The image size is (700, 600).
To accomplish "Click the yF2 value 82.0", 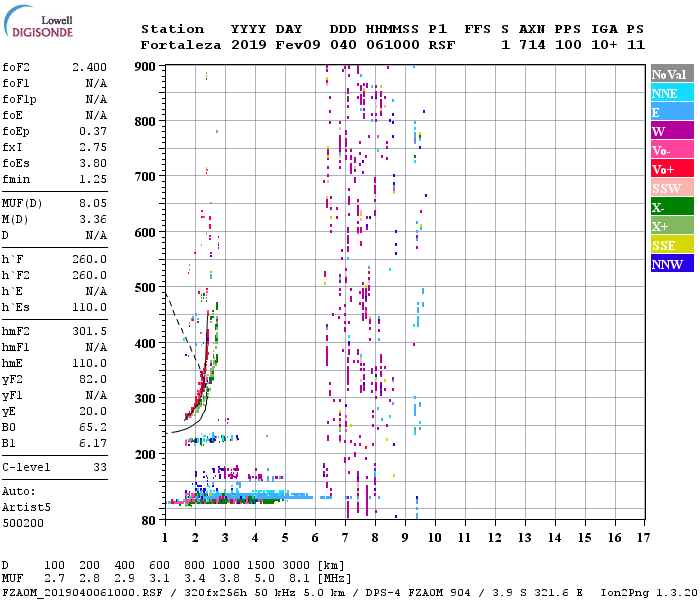I will (x=93, y=379).
